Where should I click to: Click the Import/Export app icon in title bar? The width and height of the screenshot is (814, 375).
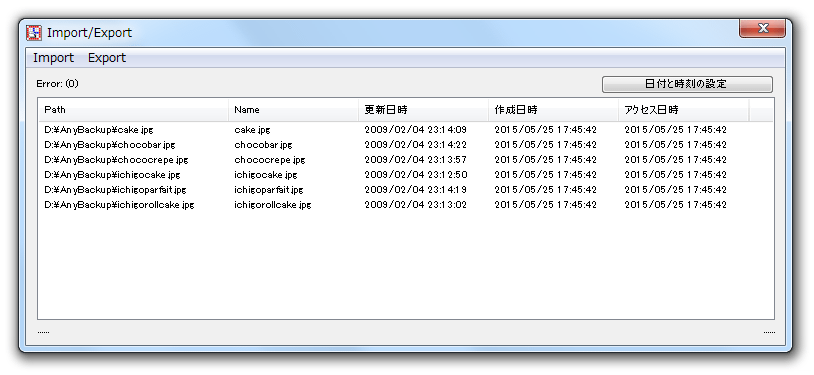34,33
